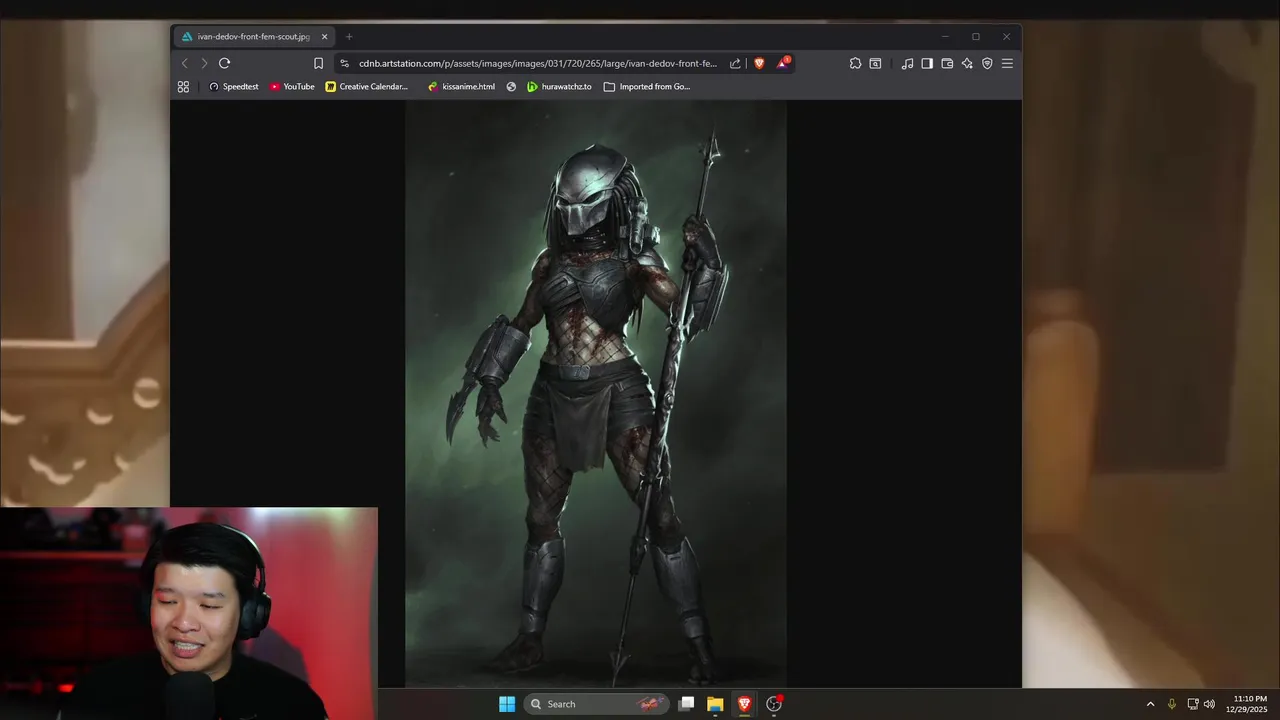Viewport: 1280px width, 720px height.
Task: Open the hurawatchz.to bookmark
Action: [559, 87]
